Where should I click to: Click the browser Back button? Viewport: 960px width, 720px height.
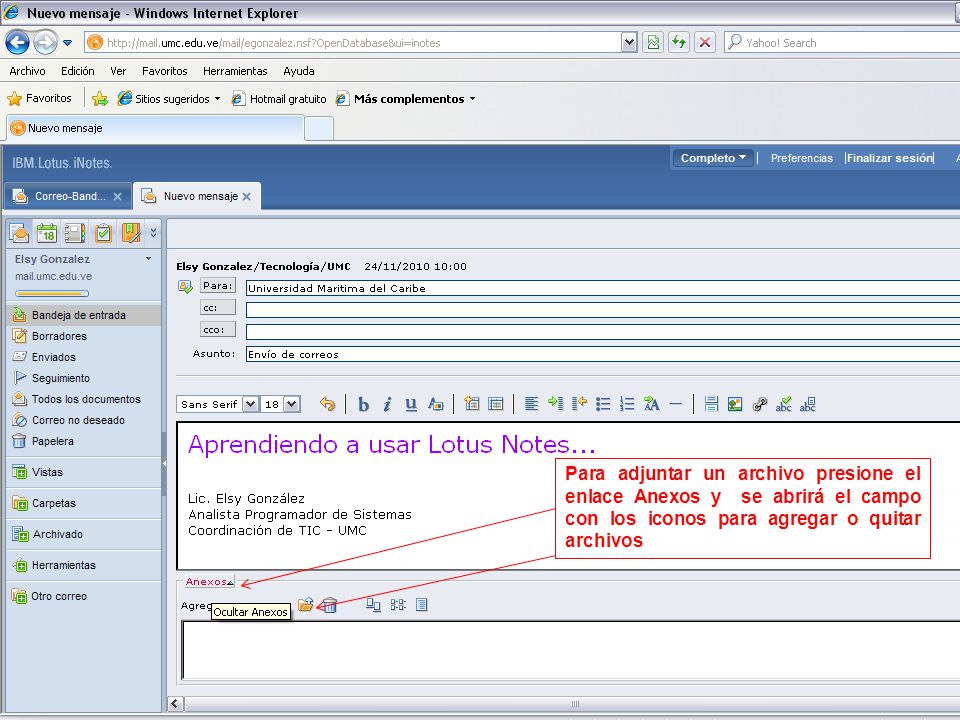click(x=17, y=43)
